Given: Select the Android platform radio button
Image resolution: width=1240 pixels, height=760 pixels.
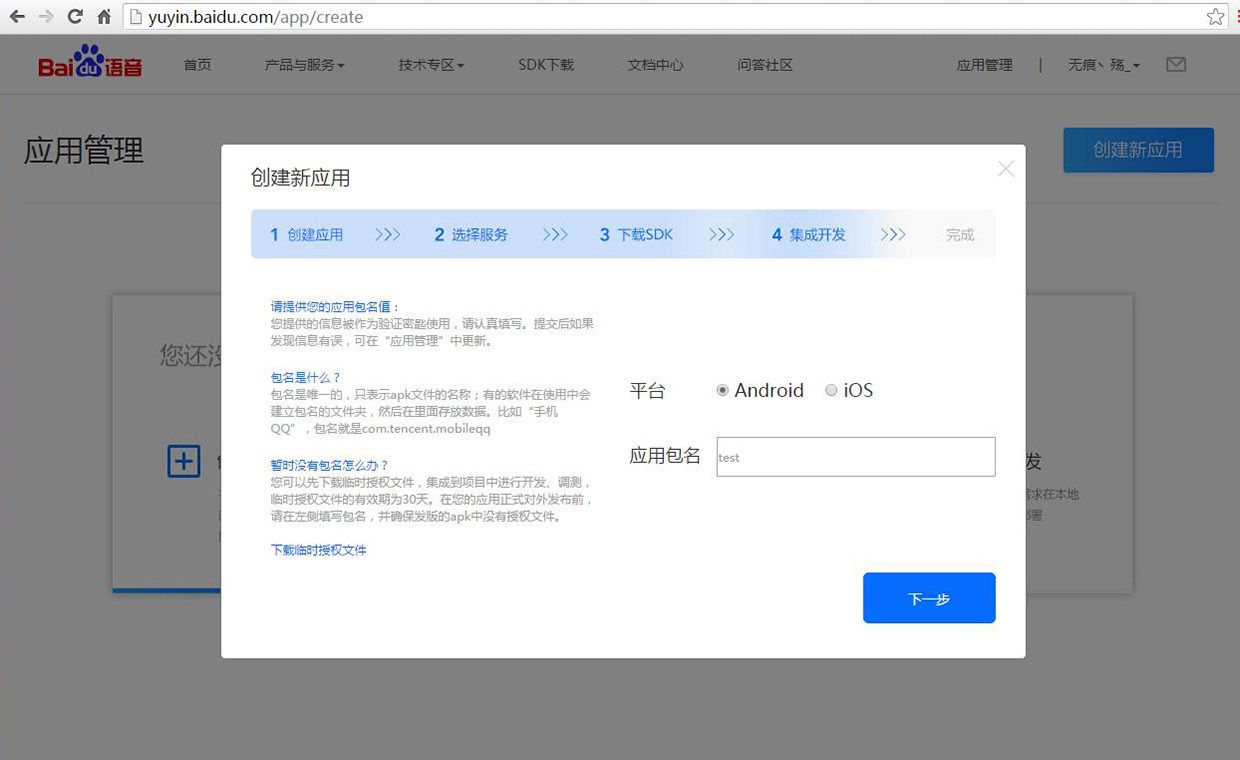Looking at the screenshot, I should (723, 391).
